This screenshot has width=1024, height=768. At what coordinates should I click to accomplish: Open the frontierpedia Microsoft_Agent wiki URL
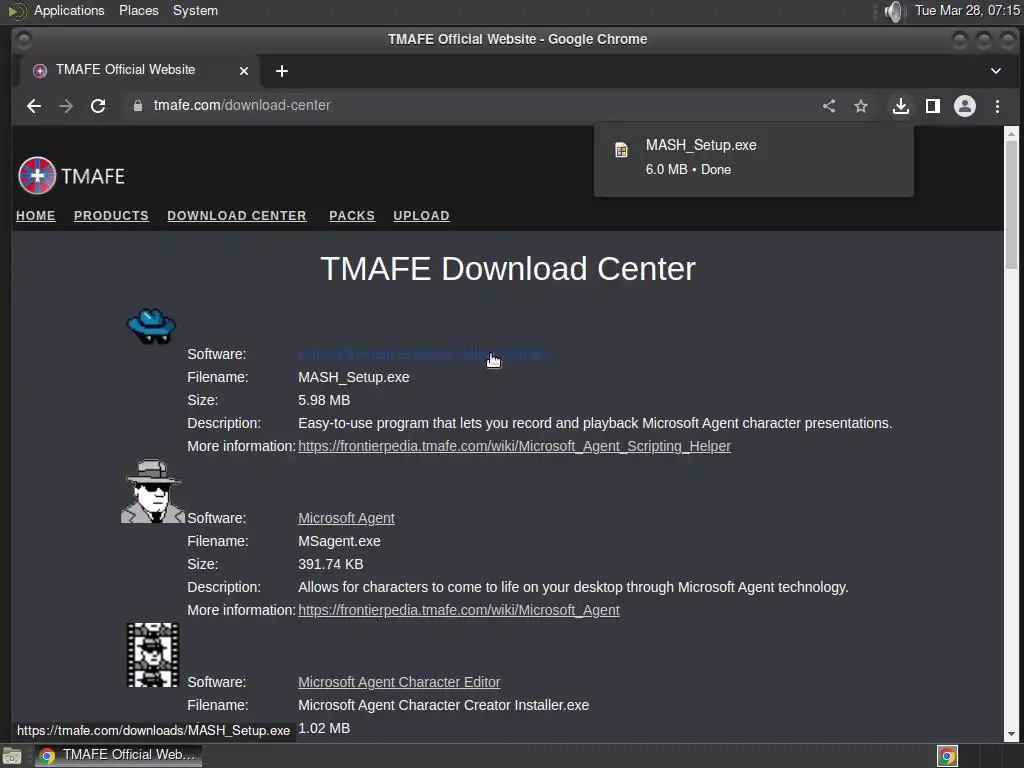pos(458,610)
